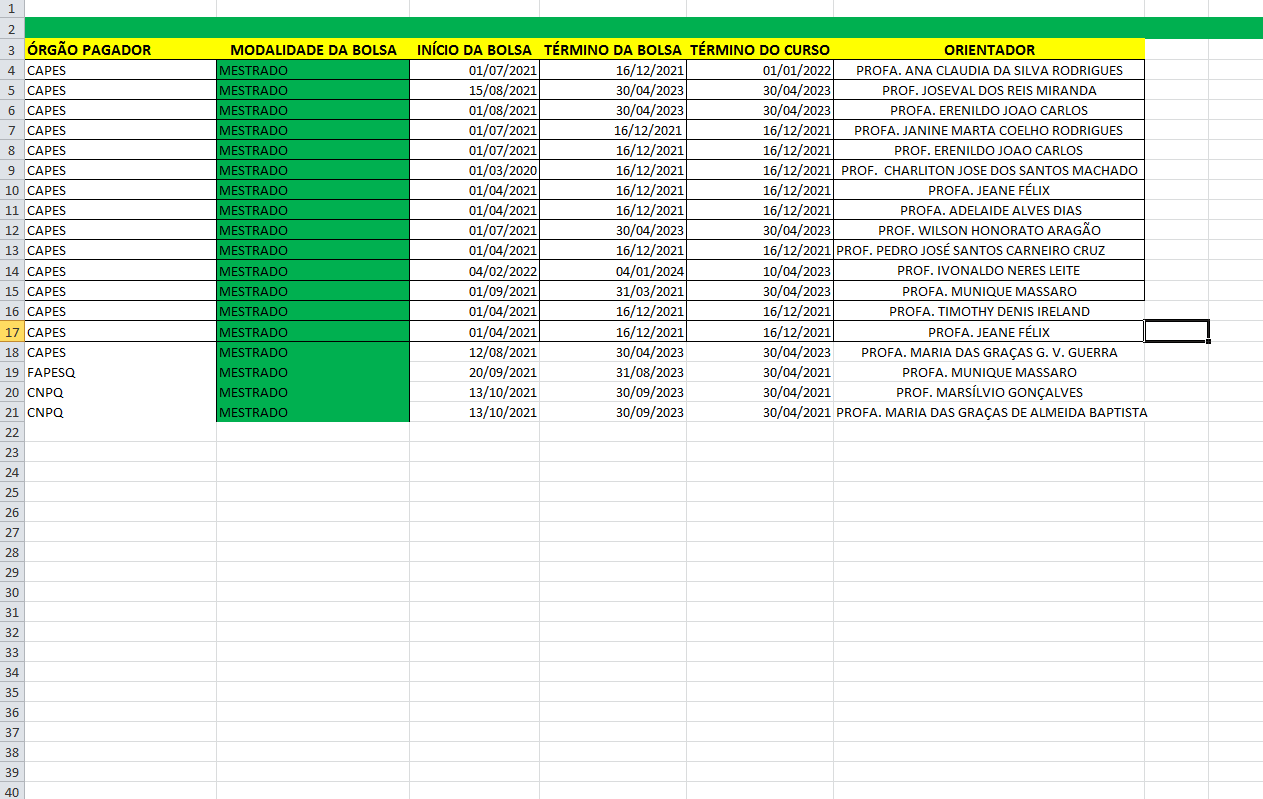The width and height of the screenshot is (1263, 799).
Task: Select the cell PROFA. ANA CLAUDIA DA SILVA RODRIGUES
Action: coord(989,71)
